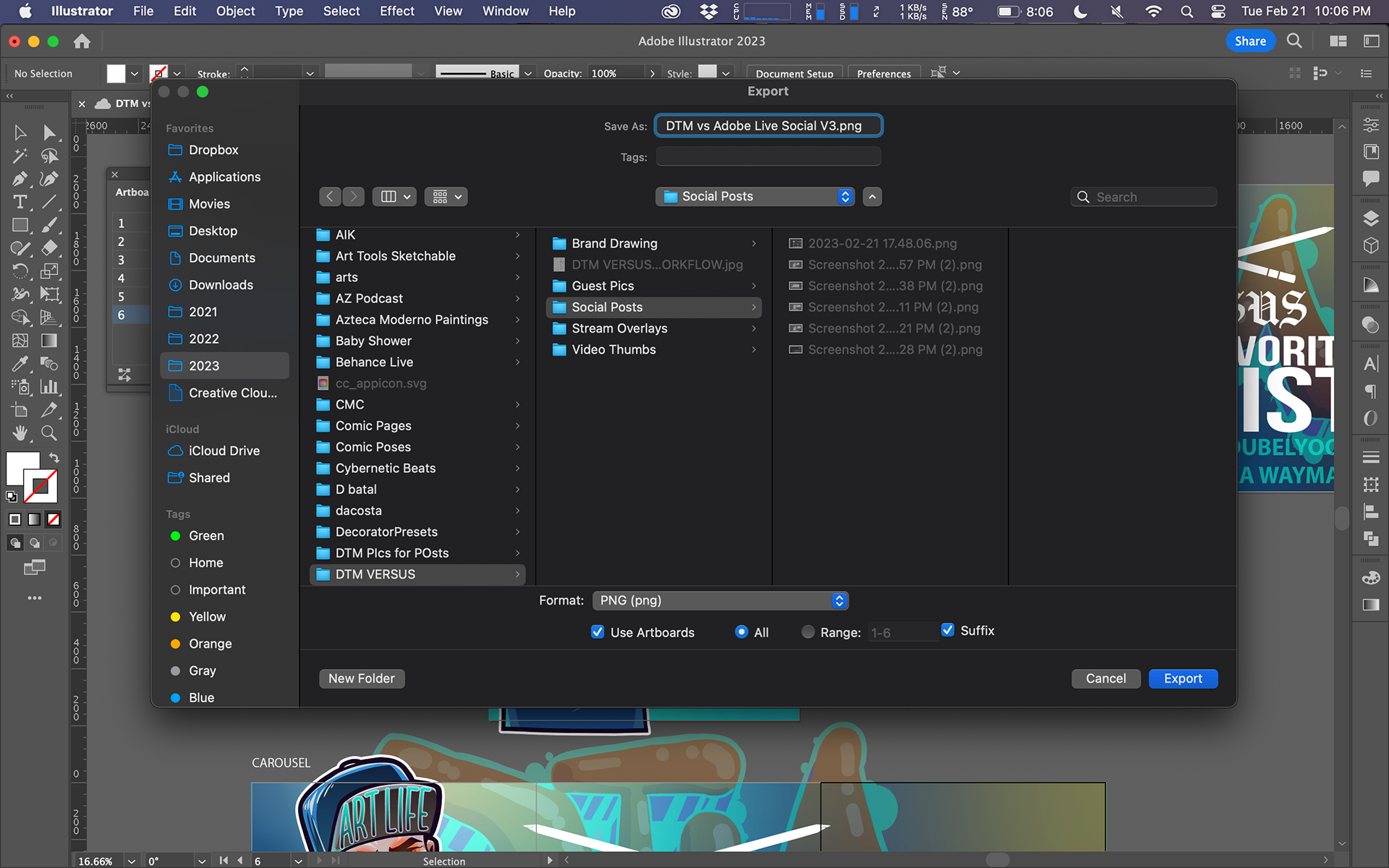Create a New Folder
This screenshot has width=1389, height=868.
tap(362, 678)
